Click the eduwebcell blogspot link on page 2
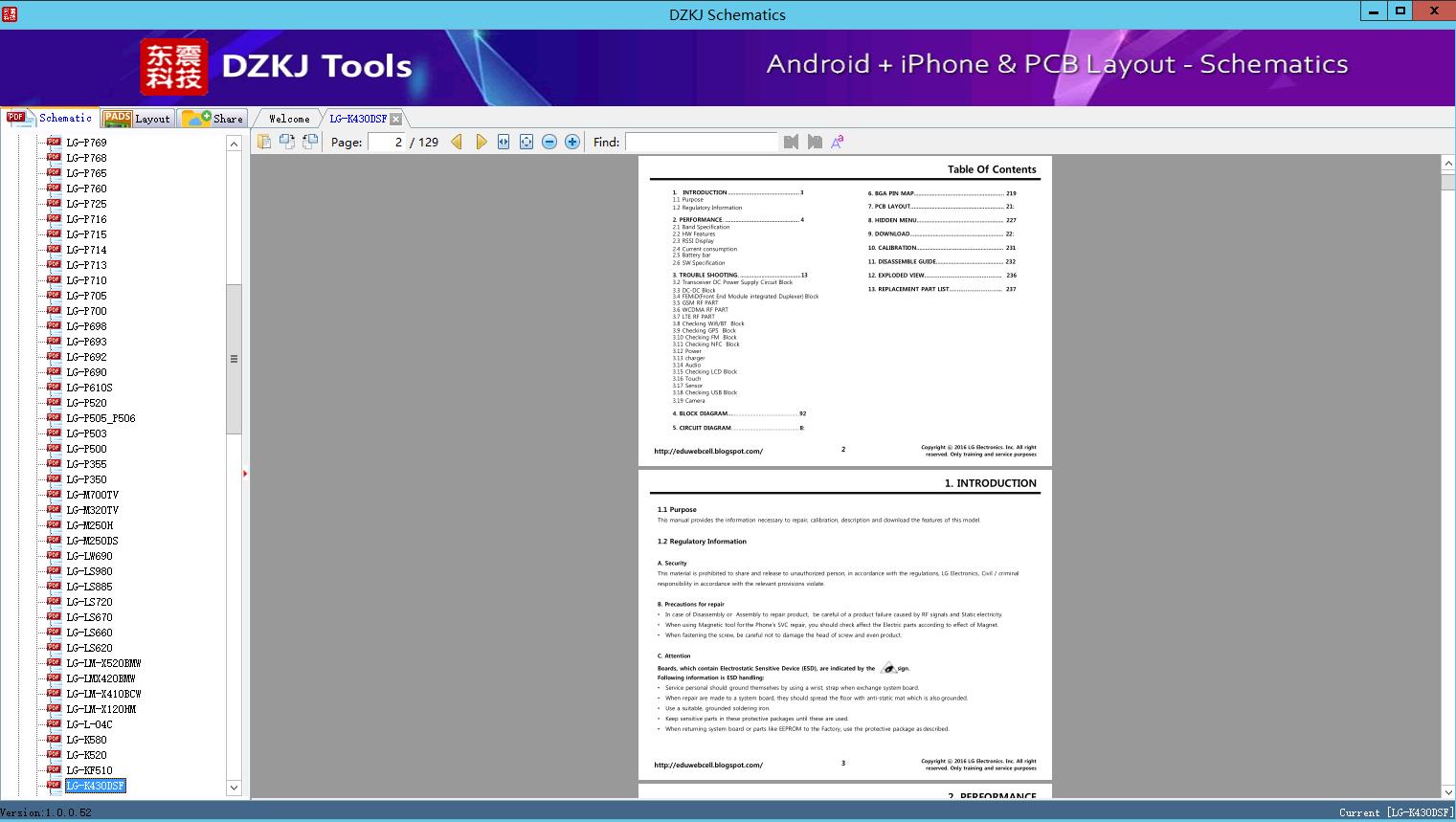 click(708, 451)
